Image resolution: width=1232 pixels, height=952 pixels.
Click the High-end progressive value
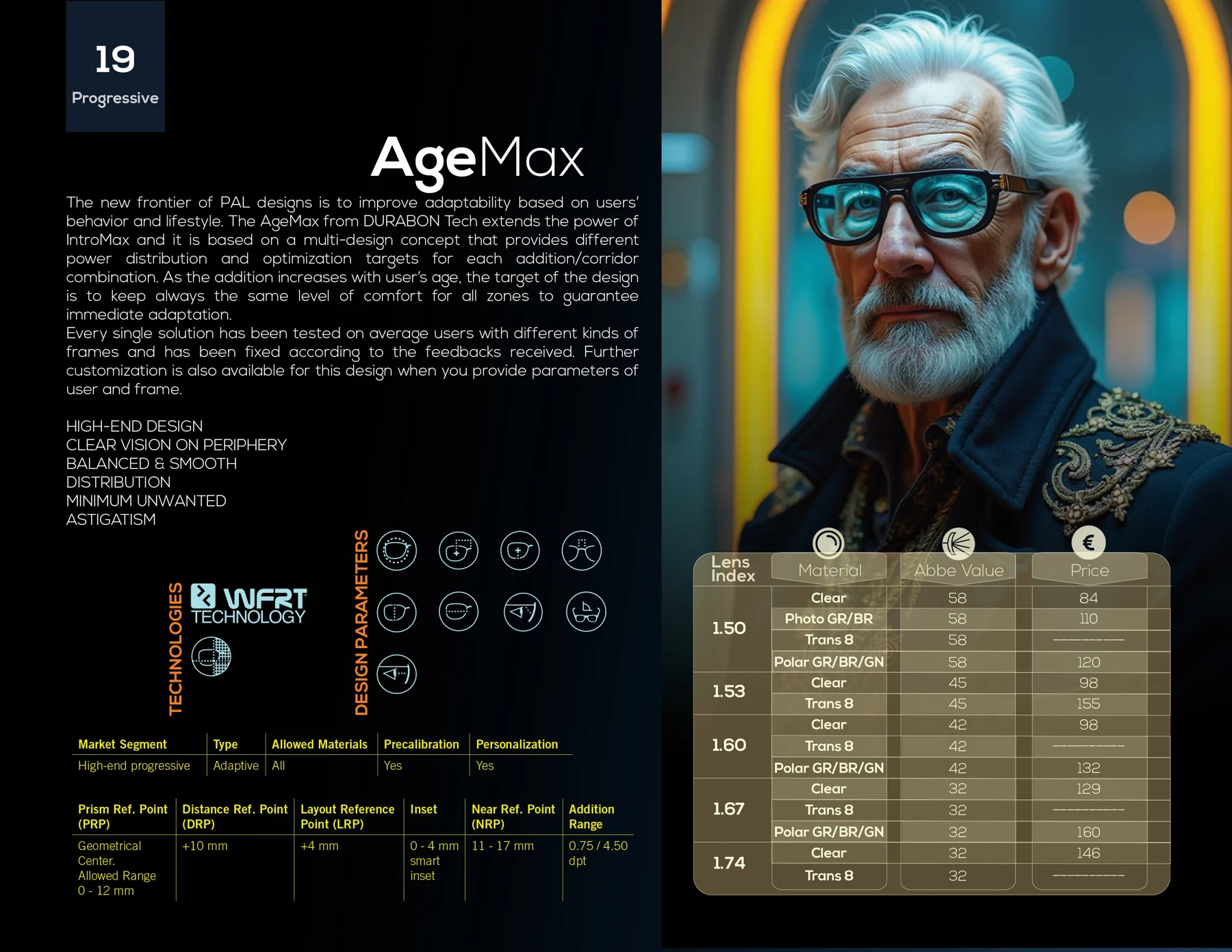[134, 765]
